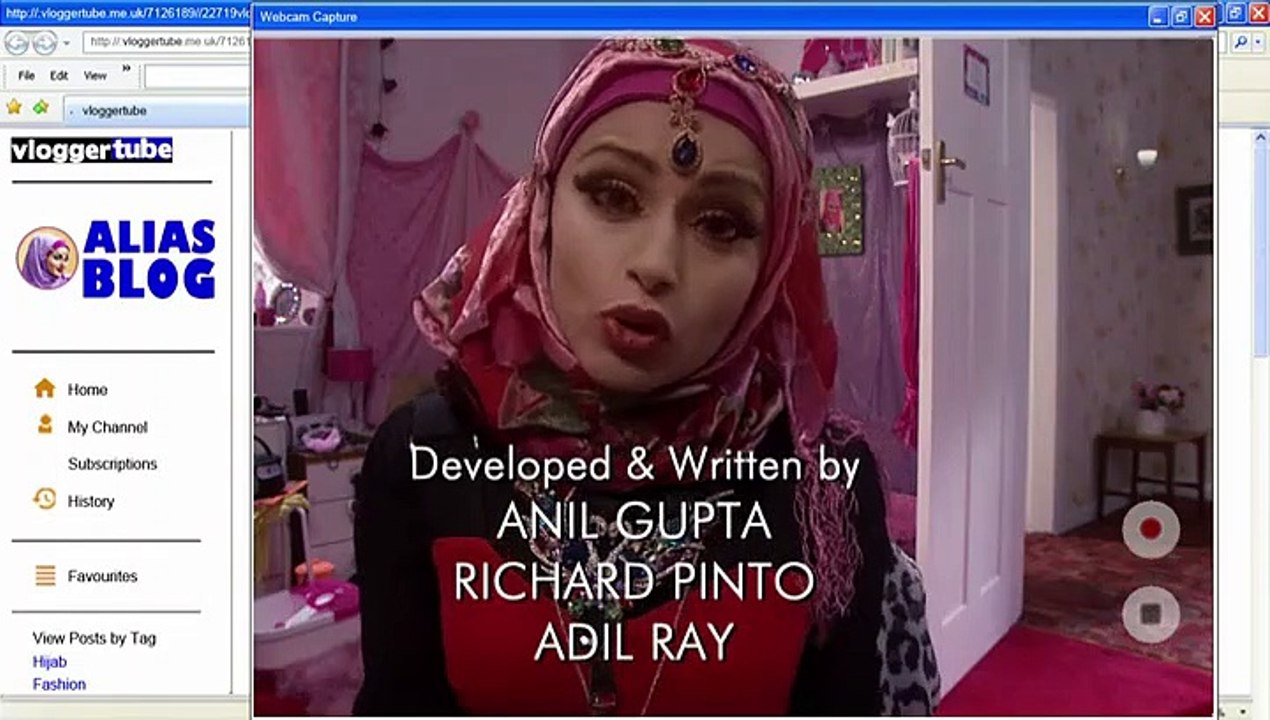Open Subscriptions in the sidebar
Viewport: 1270px width, 720px height.
(112, 464)
